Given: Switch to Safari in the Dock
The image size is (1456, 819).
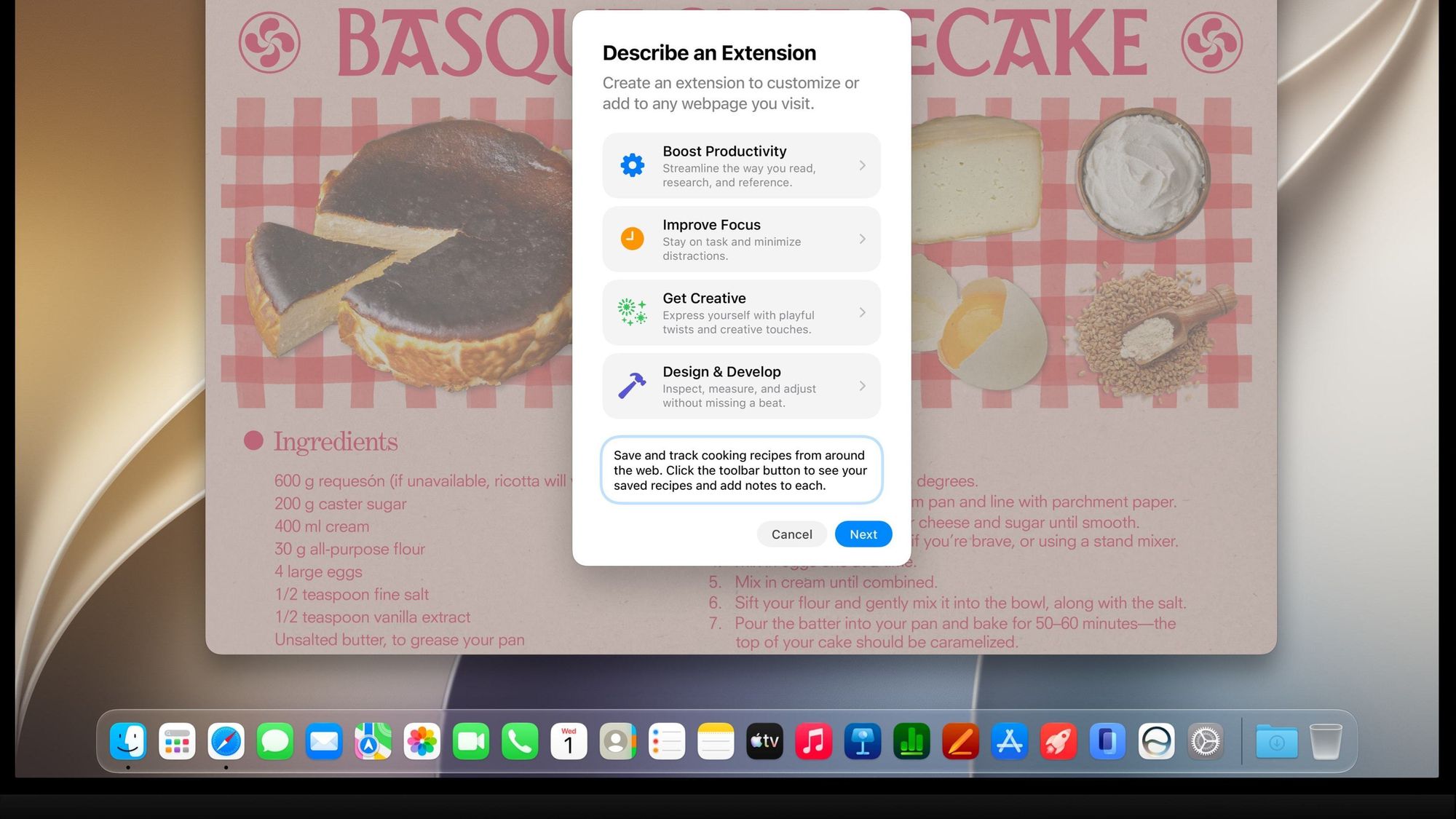Looking at the screenshot, I should 226,742.
